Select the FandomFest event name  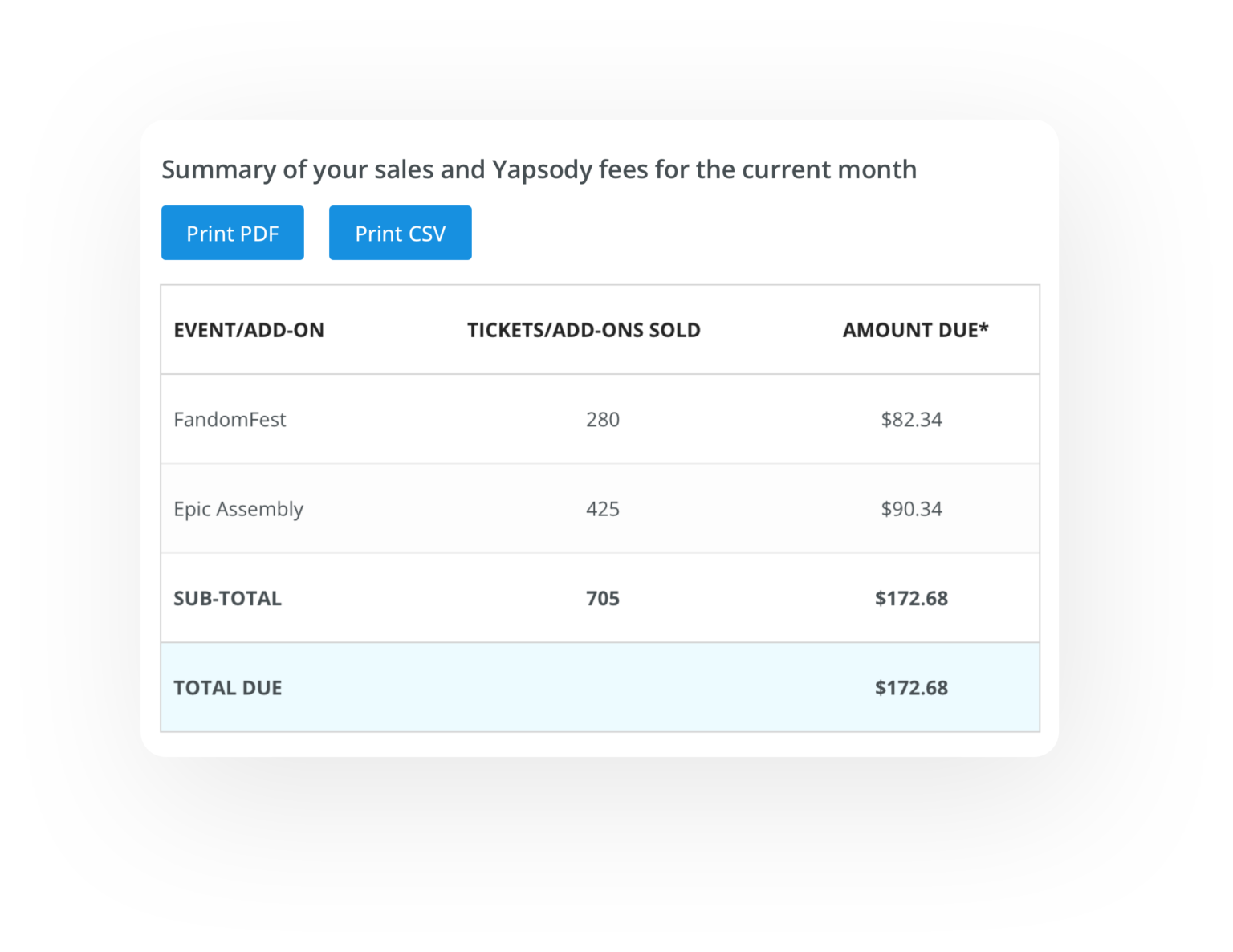pyautogui.click(x=230, y=420)
